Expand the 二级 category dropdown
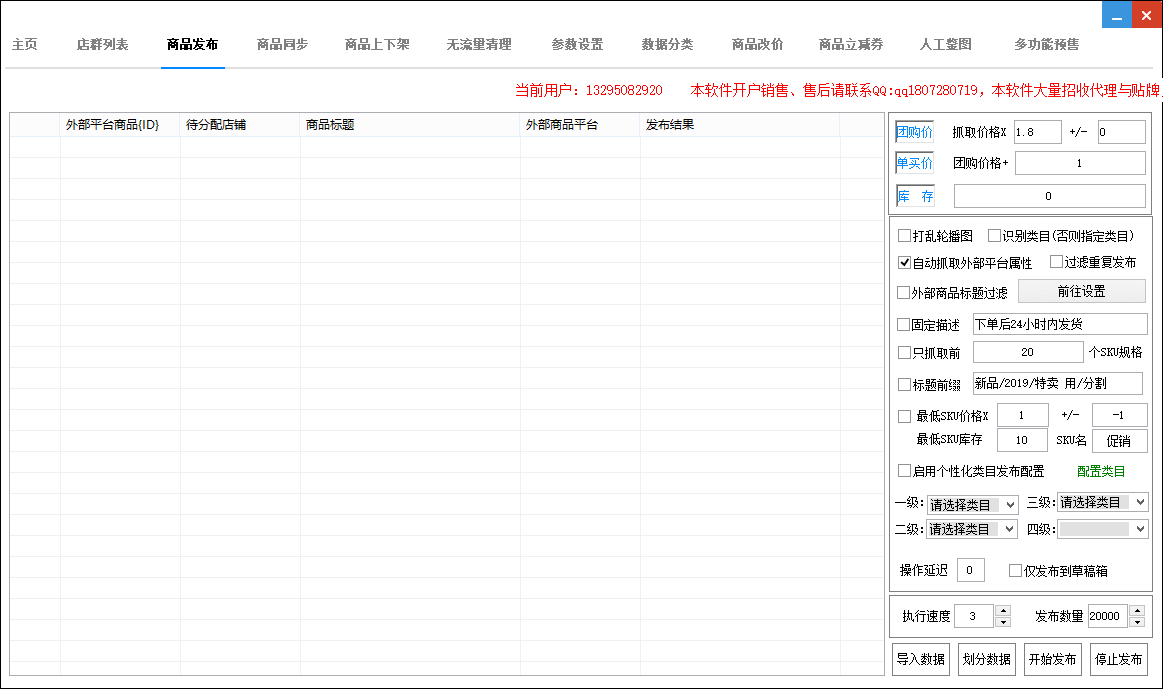Screen dimensions: 1163x689 (972, 529)
